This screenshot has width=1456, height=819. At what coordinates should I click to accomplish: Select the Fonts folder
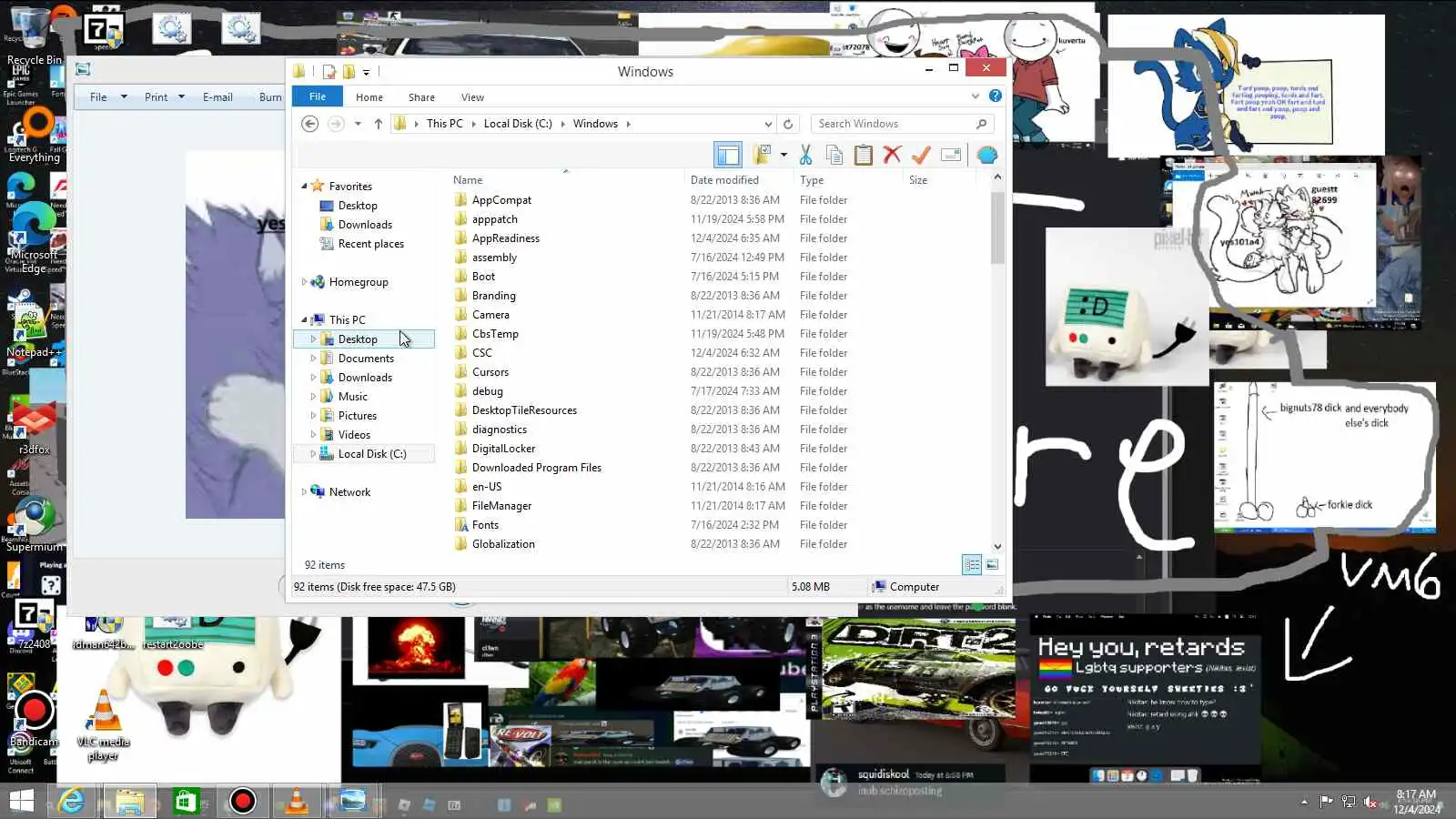click(485, 525)
